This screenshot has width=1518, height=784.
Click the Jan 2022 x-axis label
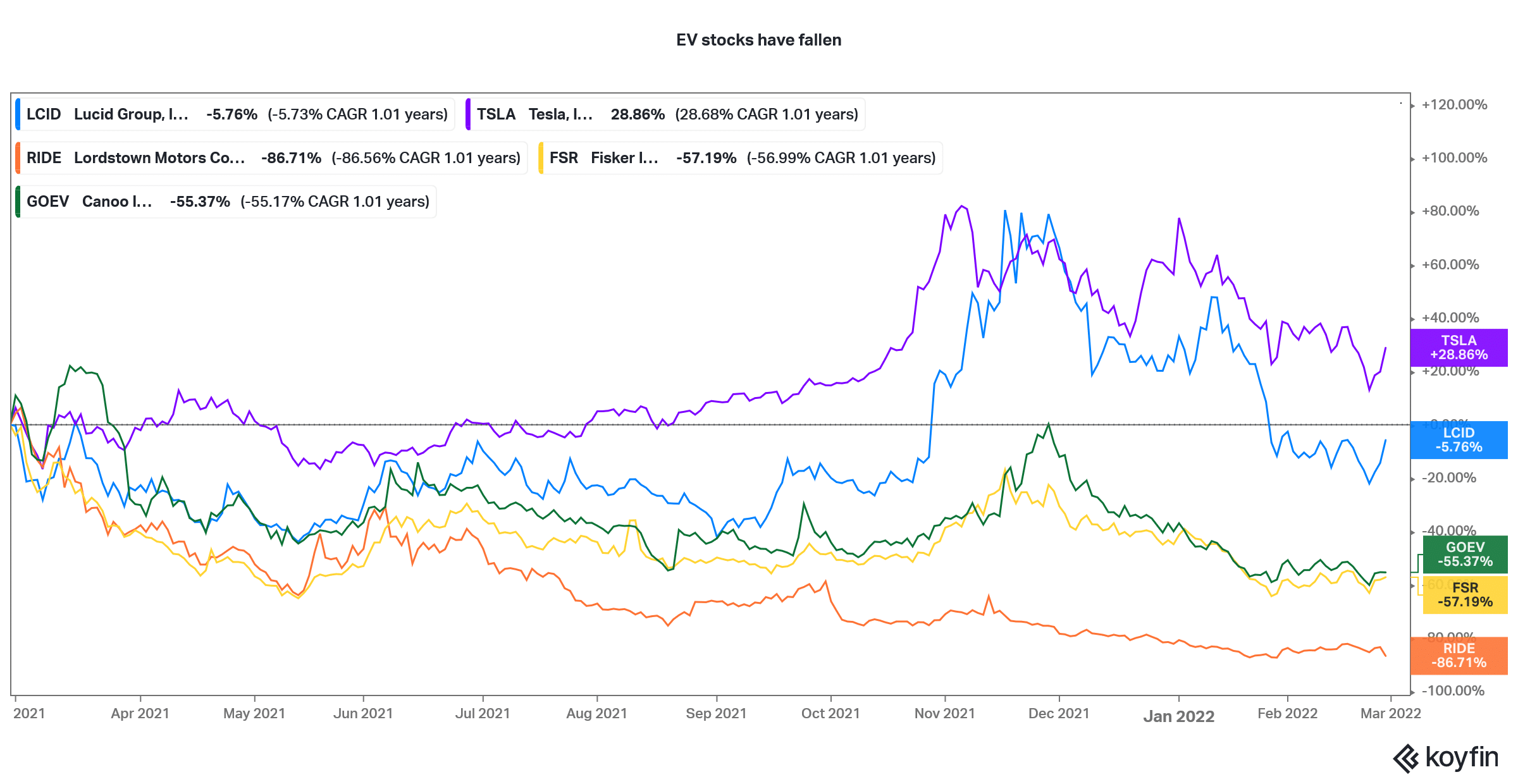click(1178, 716)
